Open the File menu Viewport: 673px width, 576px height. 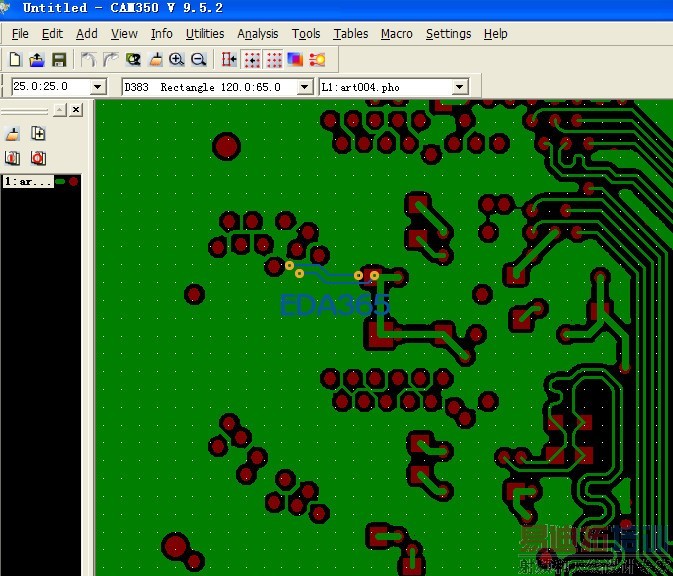[x=20, y=33]
